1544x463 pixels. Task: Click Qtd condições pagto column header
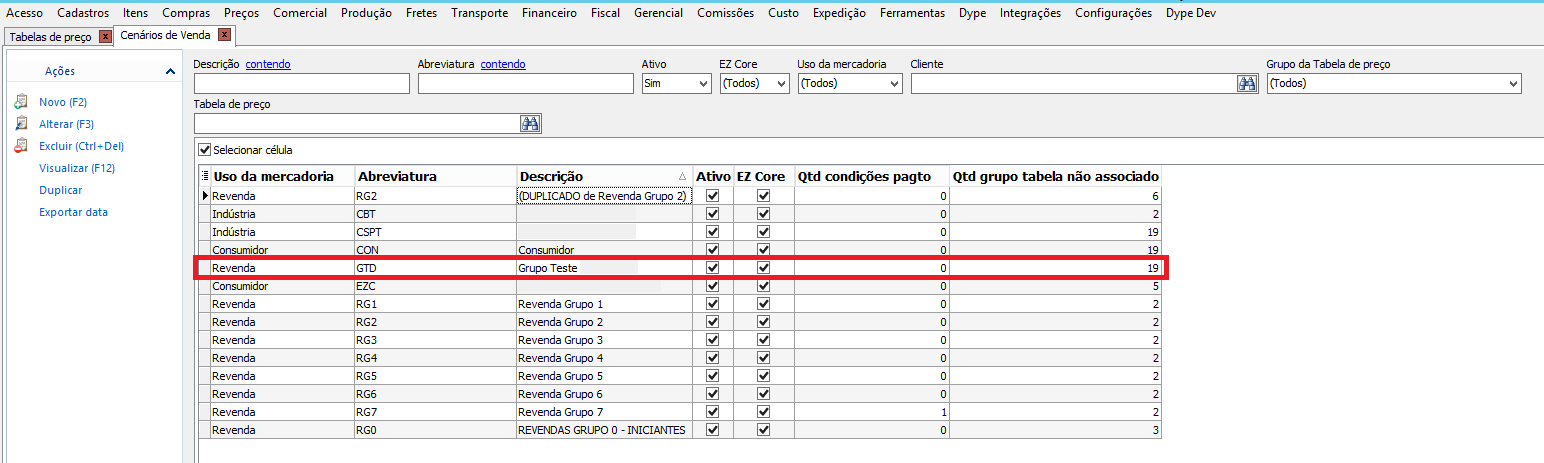871,176
